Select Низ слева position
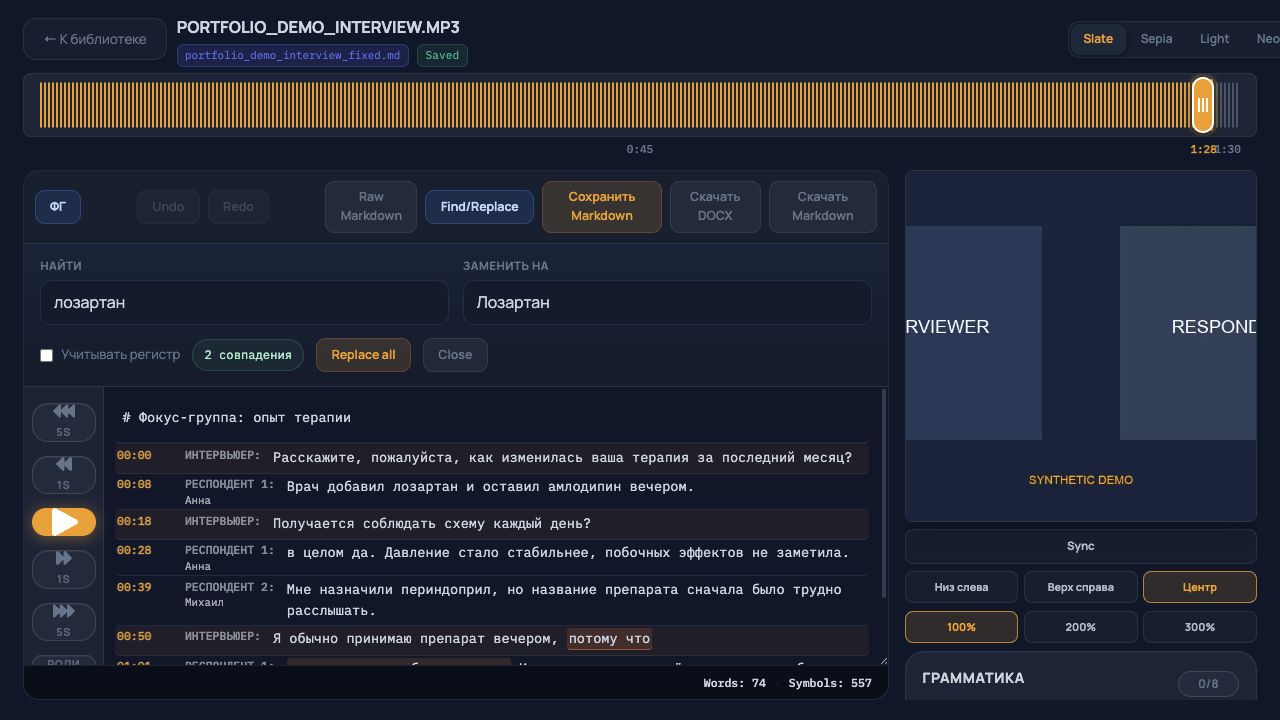Viewport: 1280px width, 720px height. 961,587
